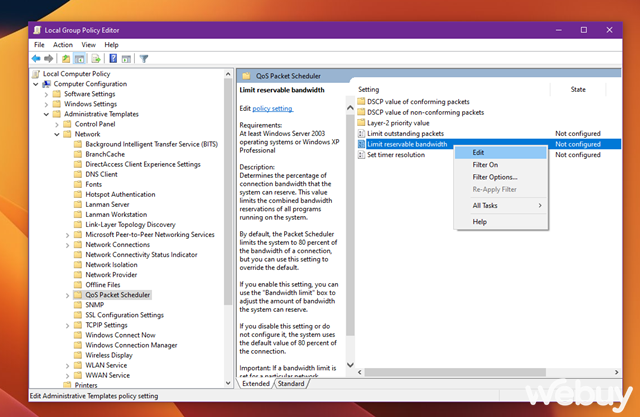Open the Action menu in menu bar

point(63,45)
